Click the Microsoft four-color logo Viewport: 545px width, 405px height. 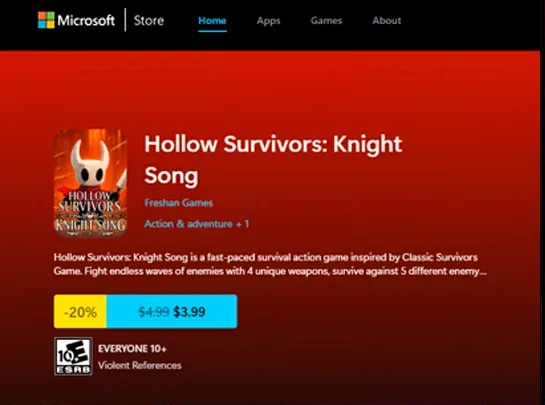point(46,20)
